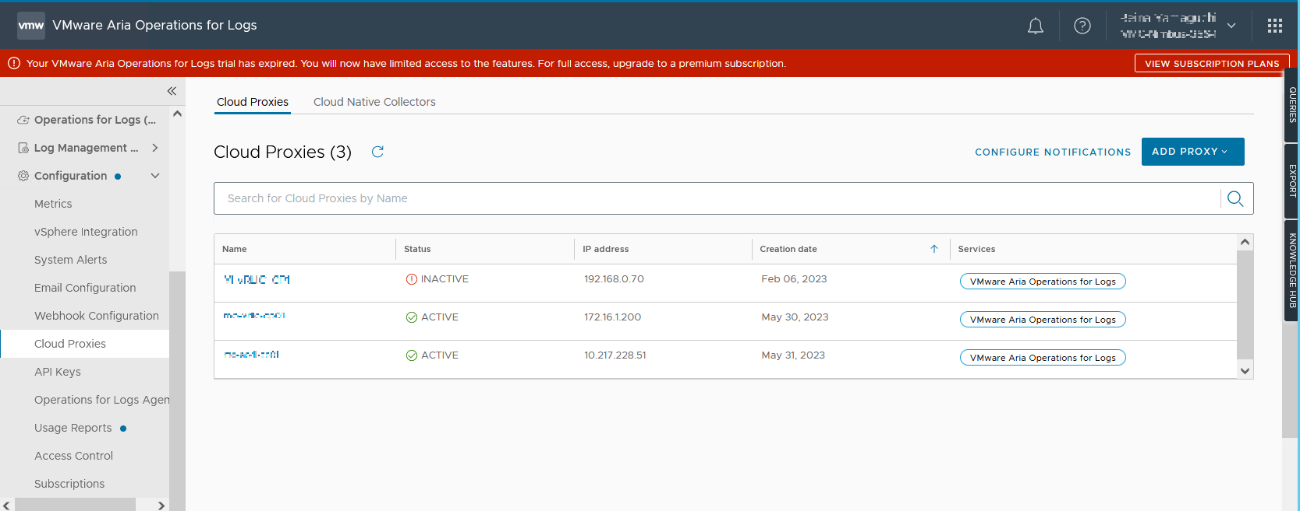Click the trial expired warning icon
1300x511 pixels.
14,63
